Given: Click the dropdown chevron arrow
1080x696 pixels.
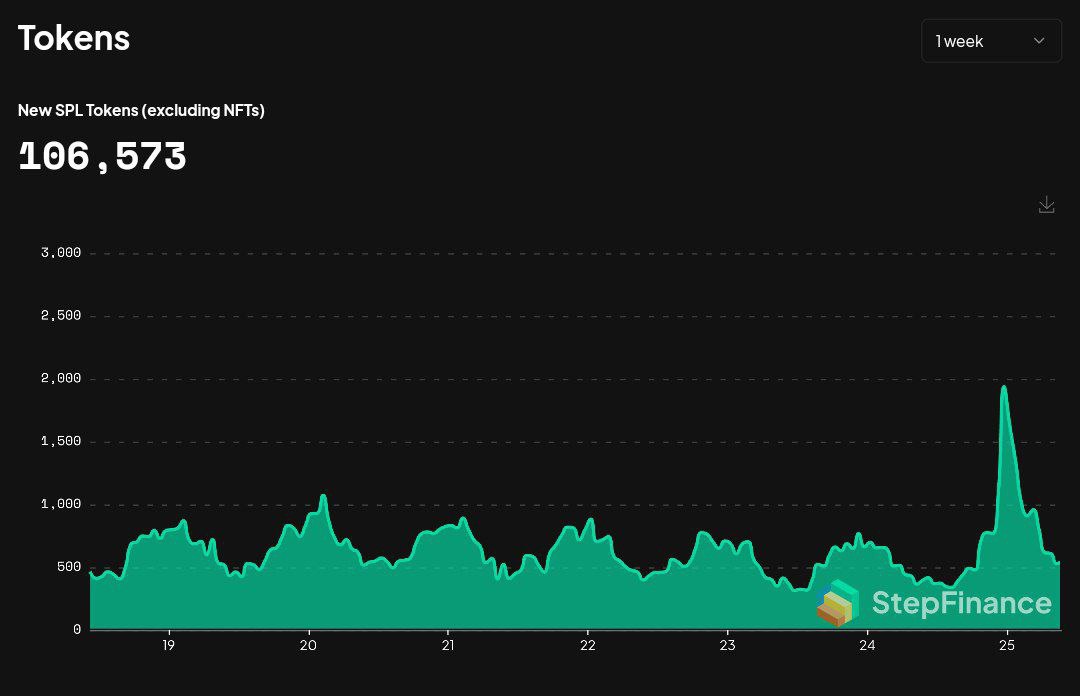Looking at the screenshot, I should [1039, 41].
